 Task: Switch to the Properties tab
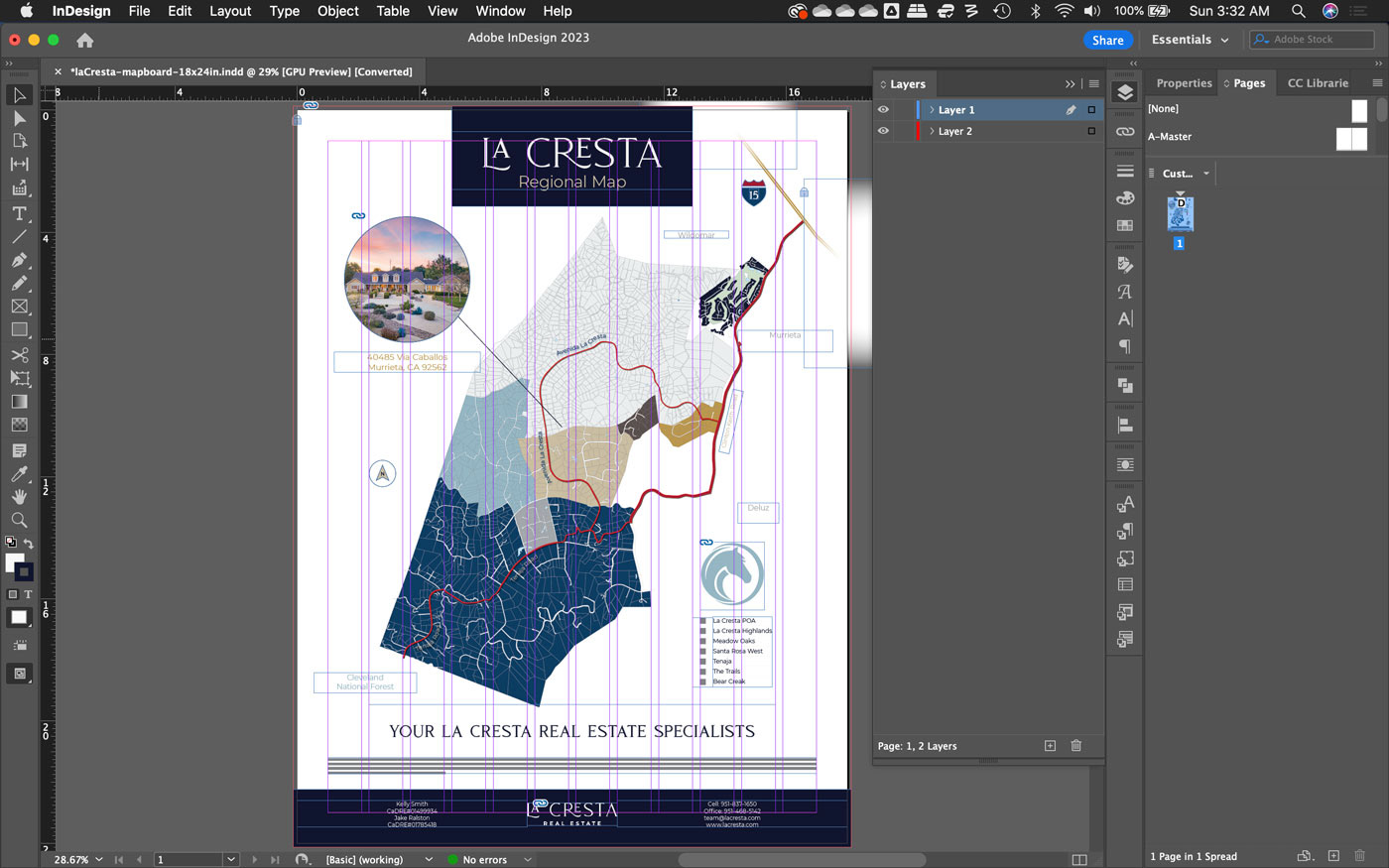click(1184, 83)
